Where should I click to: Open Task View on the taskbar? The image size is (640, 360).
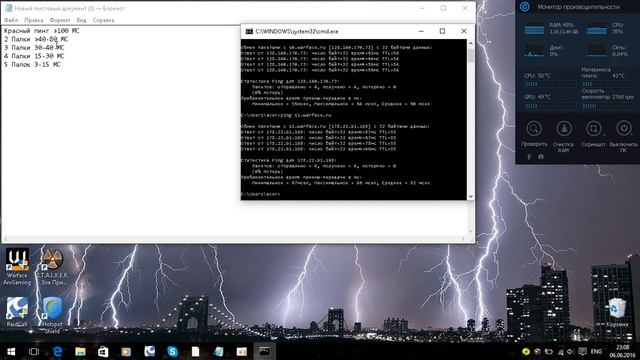click(x=34, y=351)
